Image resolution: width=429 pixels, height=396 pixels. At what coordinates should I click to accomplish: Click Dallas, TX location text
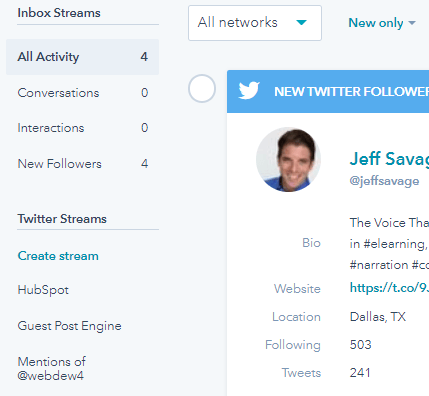tap(378, 317)
